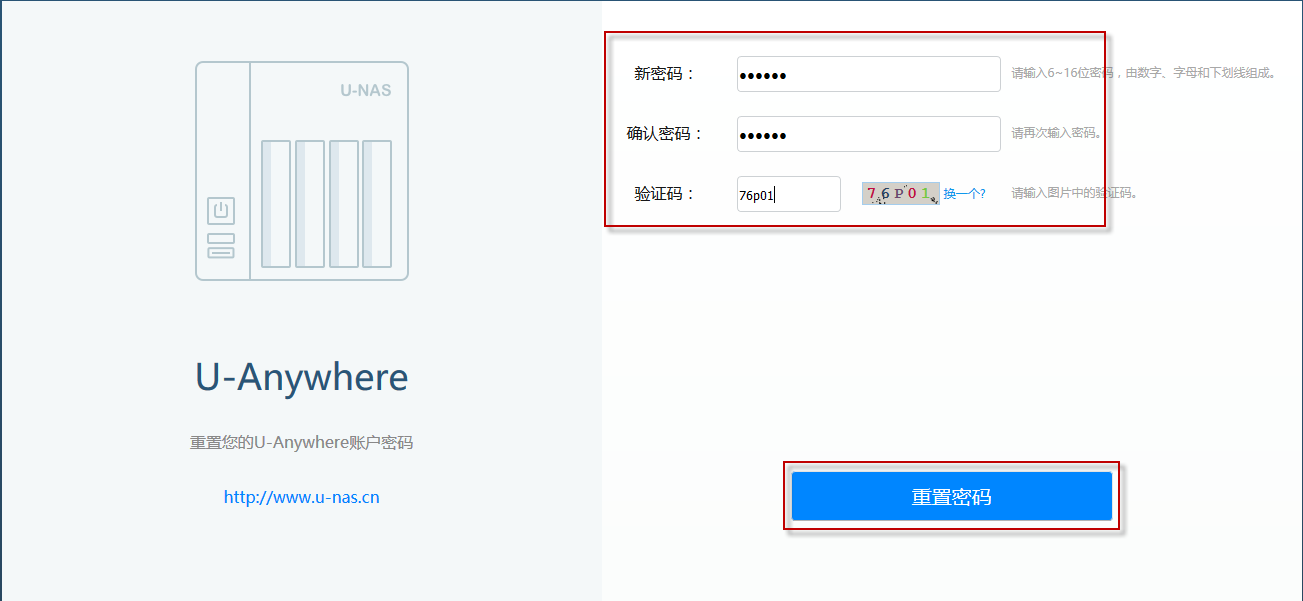1303x601 pixels.
Task: Focus the 确认密码 password input field
Action: [x=868, y=134]
